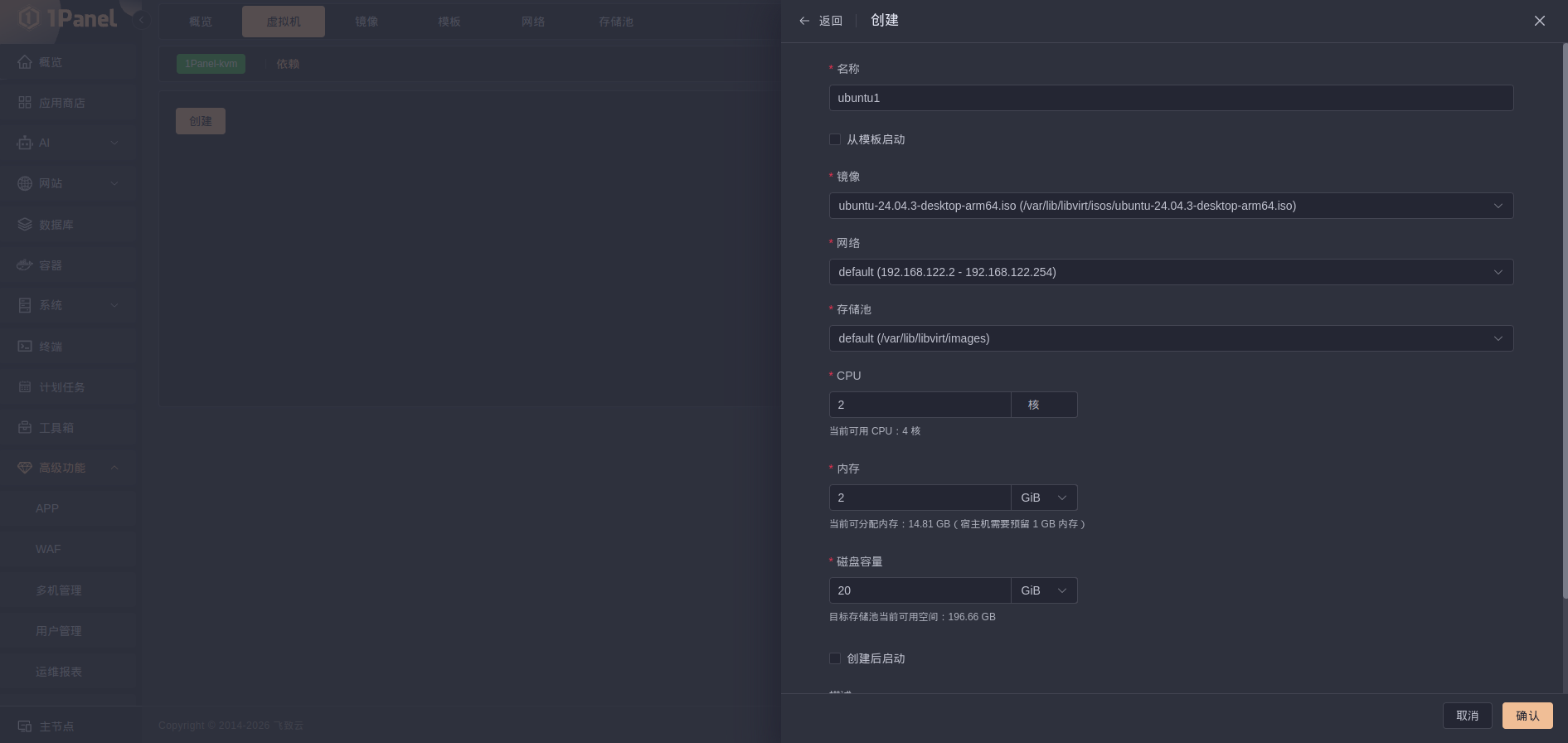Click the 数据库 layers icon
1568x743 pixels.
[x=25, y=225]
